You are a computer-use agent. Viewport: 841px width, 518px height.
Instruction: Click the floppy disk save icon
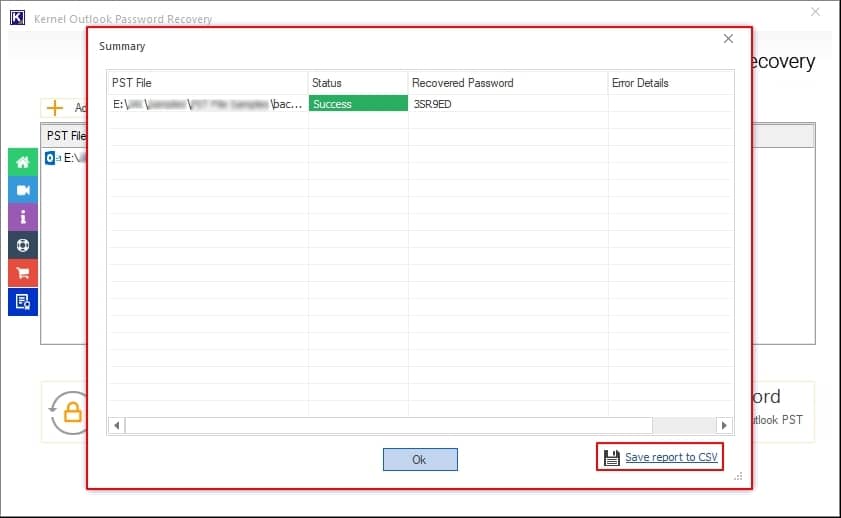[611, 457]
